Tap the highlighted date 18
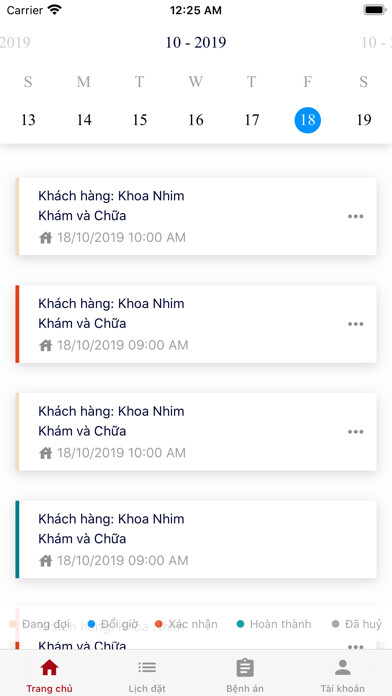The image size is (392, 696). click(x=308, y=120)
